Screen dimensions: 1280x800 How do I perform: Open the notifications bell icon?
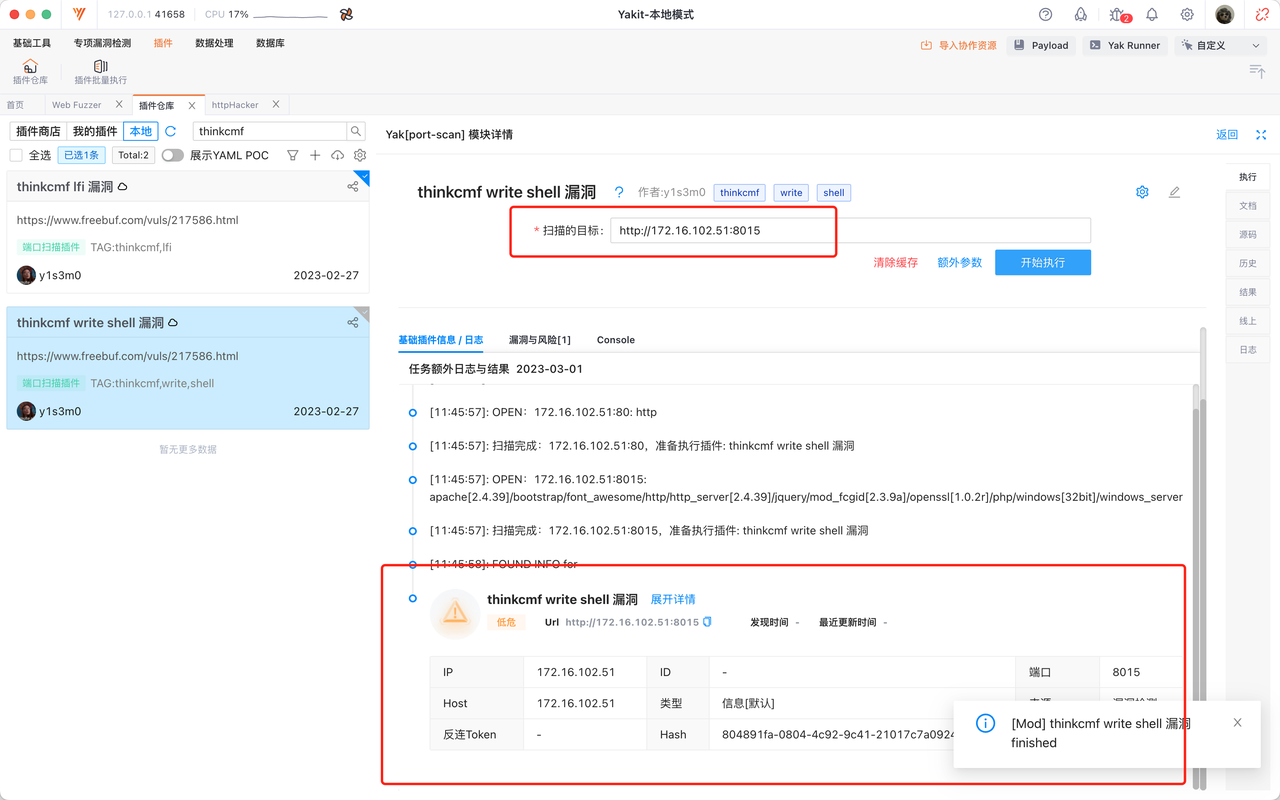[x=1152, y=15]
